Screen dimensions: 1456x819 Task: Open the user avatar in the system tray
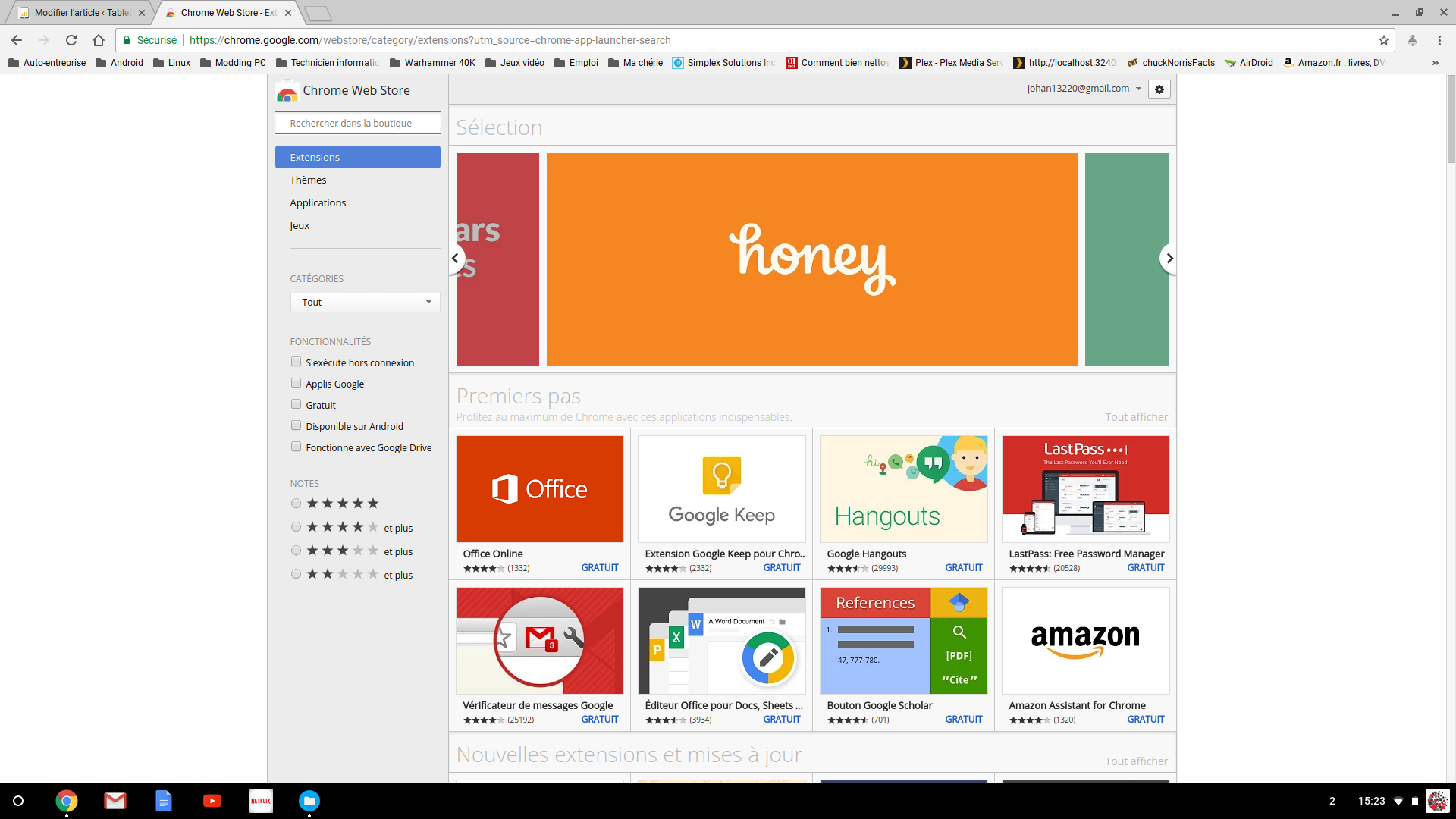[x=1437, y=801]
